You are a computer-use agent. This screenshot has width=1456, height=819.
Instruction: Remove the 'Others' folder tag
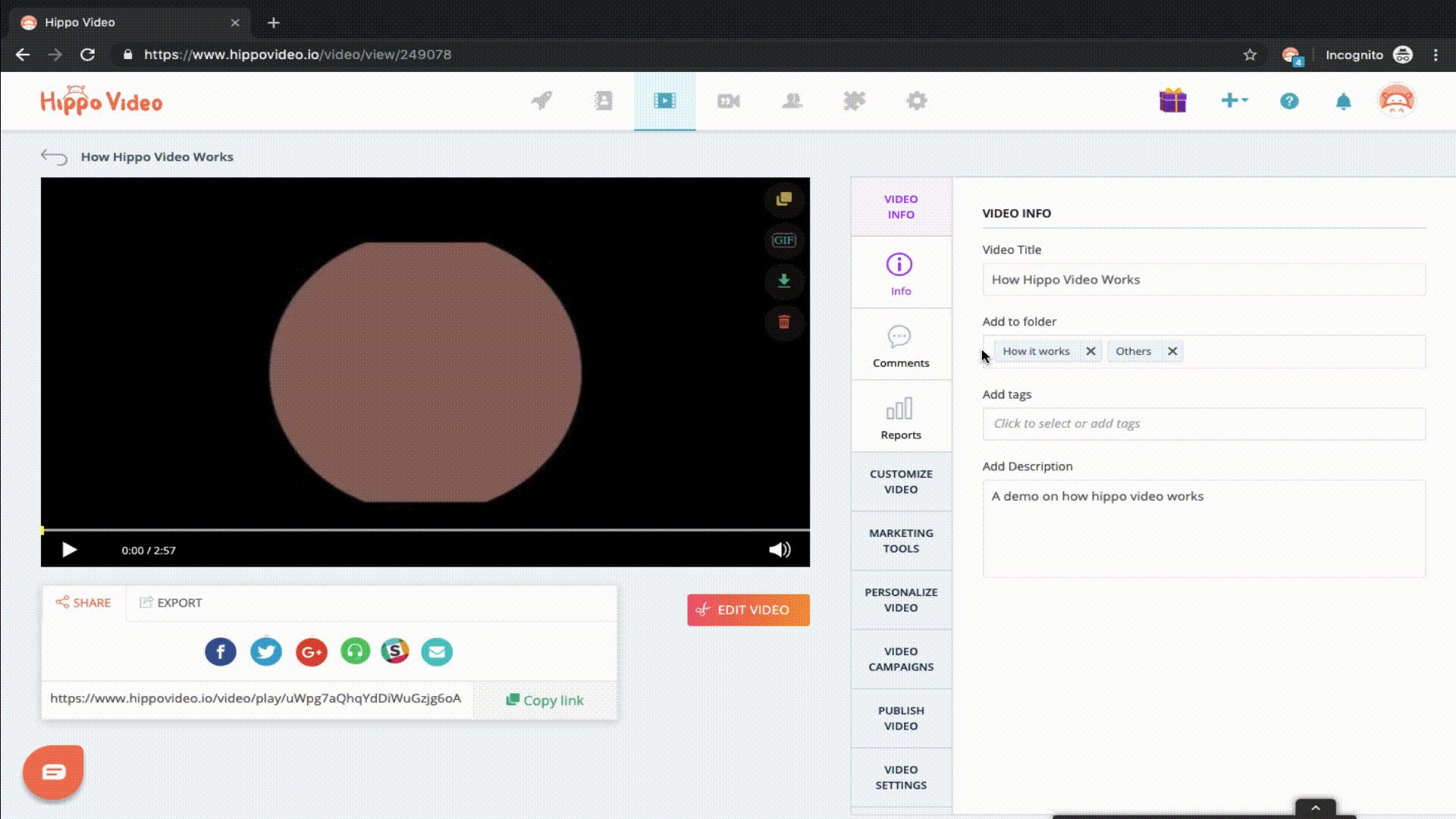point(1172,351)
